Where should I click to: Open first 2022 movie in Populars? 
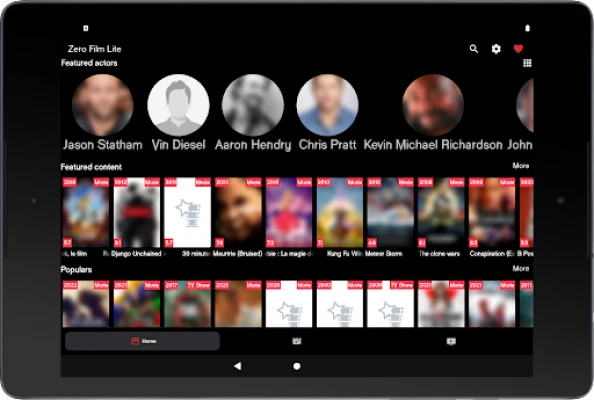click(x=86, y=303)
